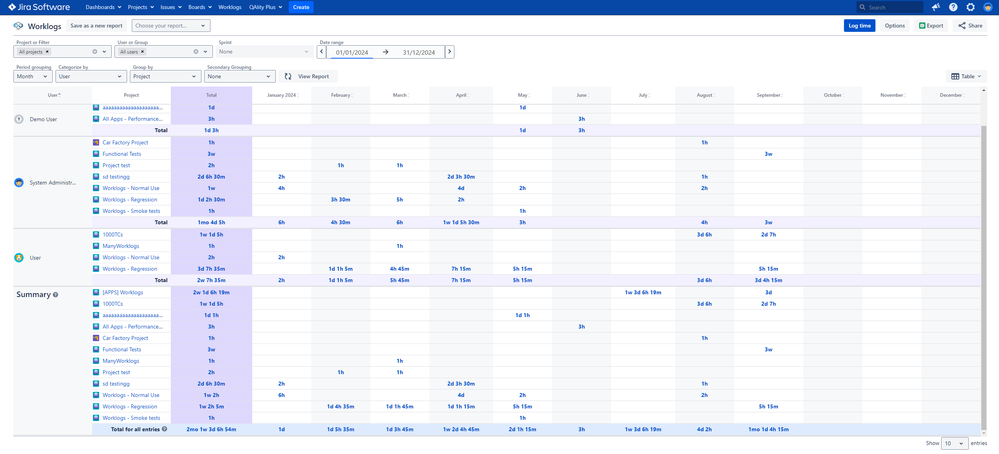Image resolution: width=999 pixels, height=454 pixels.
Task: Click the sd testingg project icon under System Administrator
Action: pyautogui.click(x=96, y=177)
